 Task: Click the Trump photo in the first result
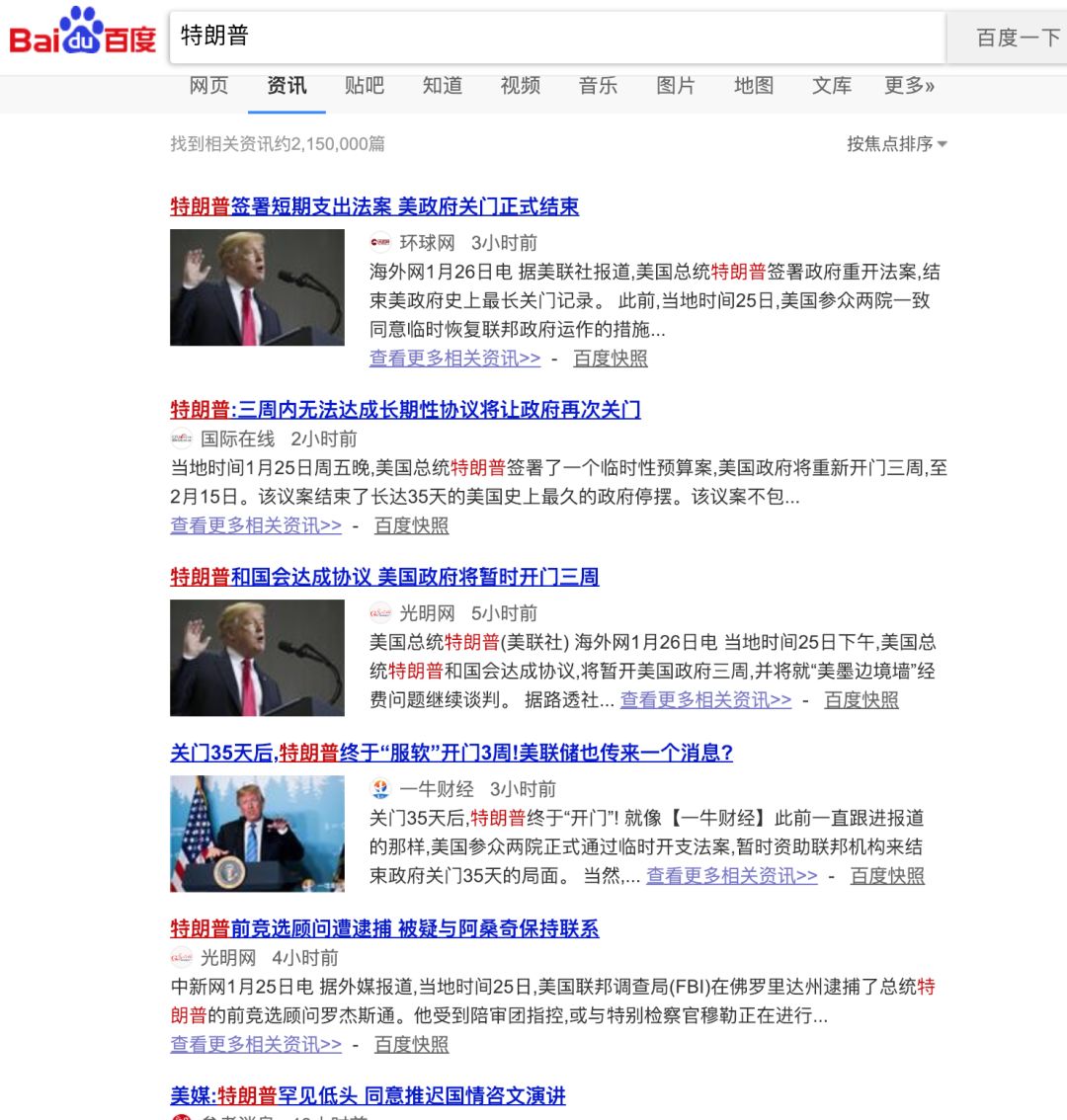257,289
